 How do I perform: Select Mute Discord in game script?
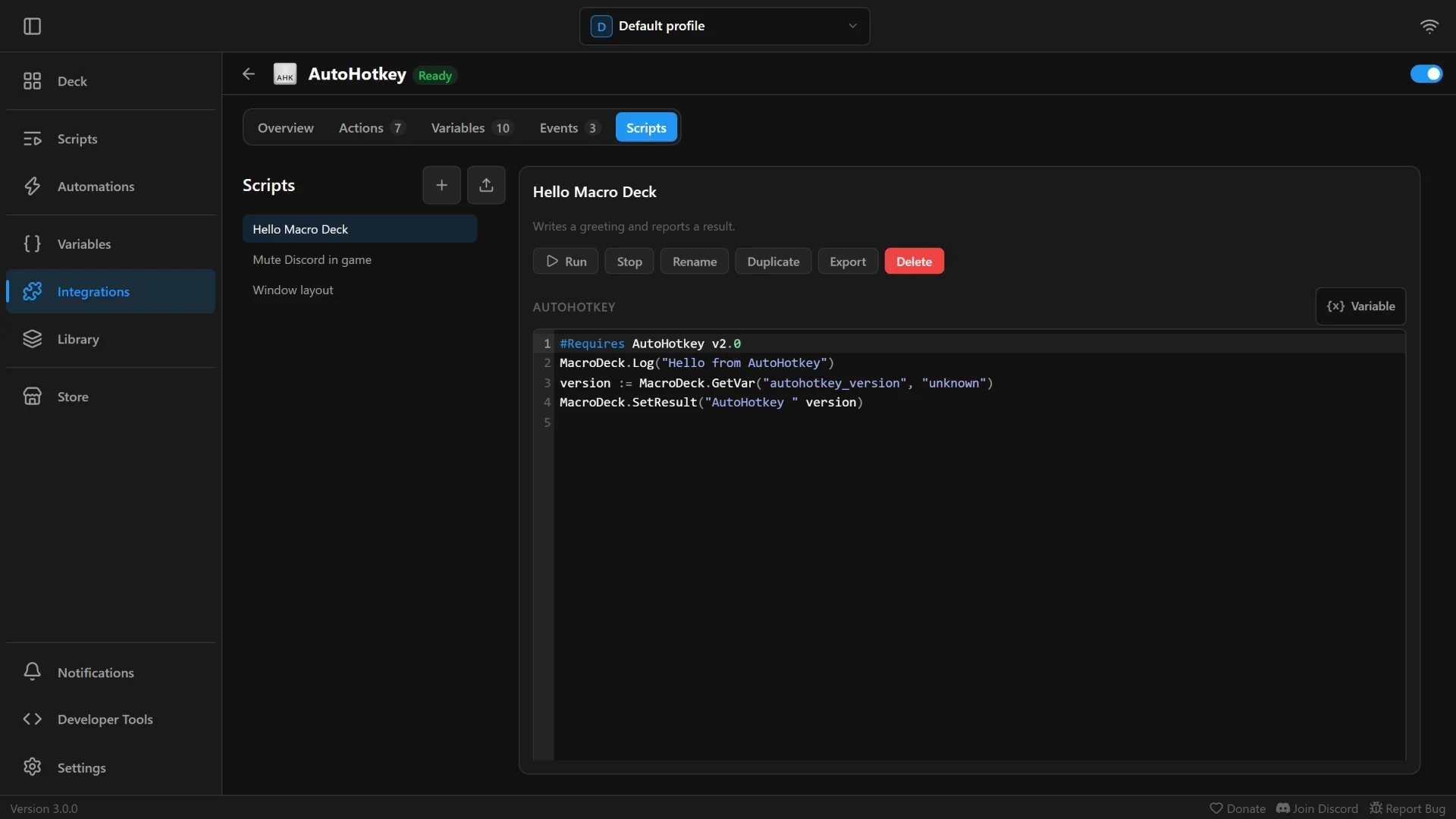pyautogui.click(x=359, y=259)
